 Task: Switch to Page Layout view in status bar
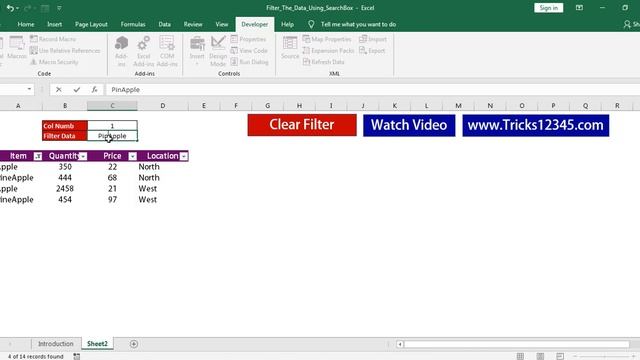[x=540, y=356]
